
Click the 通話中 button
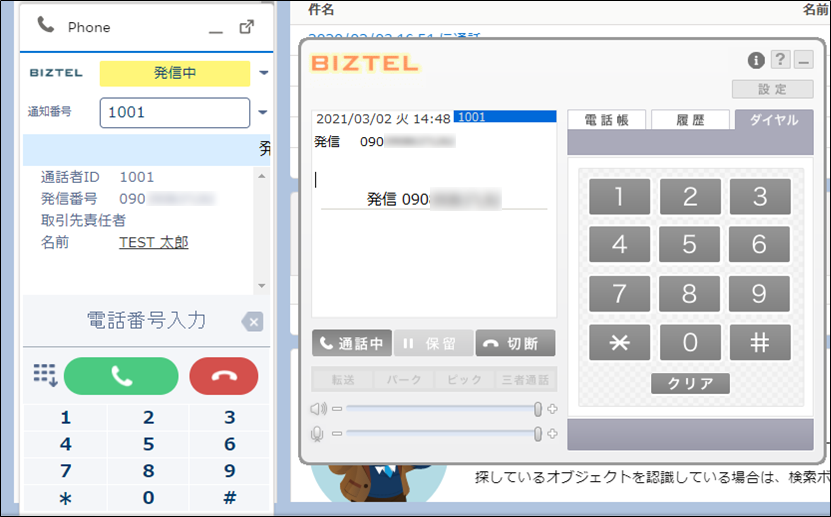click(x=352, y=343)
